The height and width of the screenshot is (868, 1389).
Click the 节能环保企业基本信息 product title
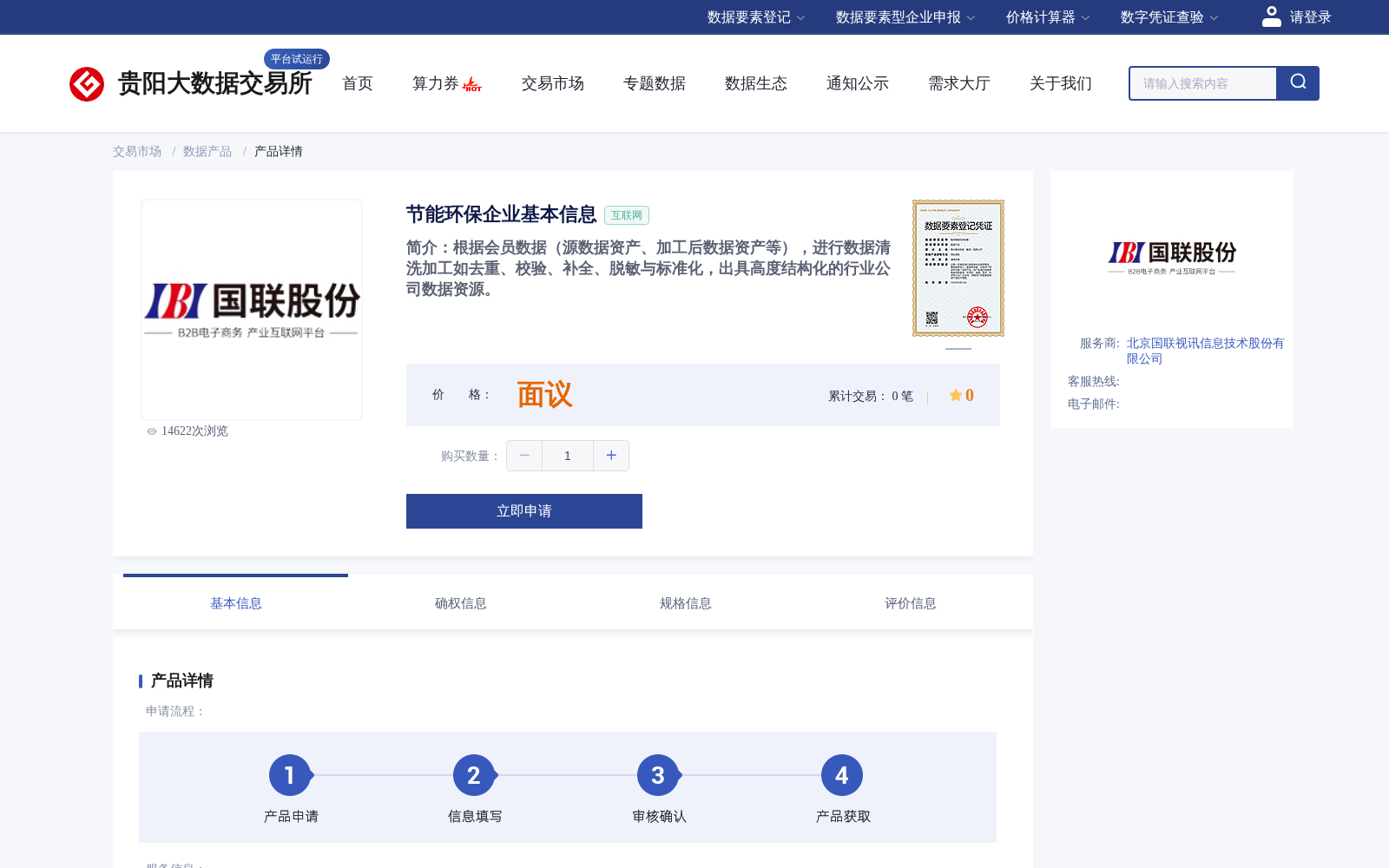[501, 214]
